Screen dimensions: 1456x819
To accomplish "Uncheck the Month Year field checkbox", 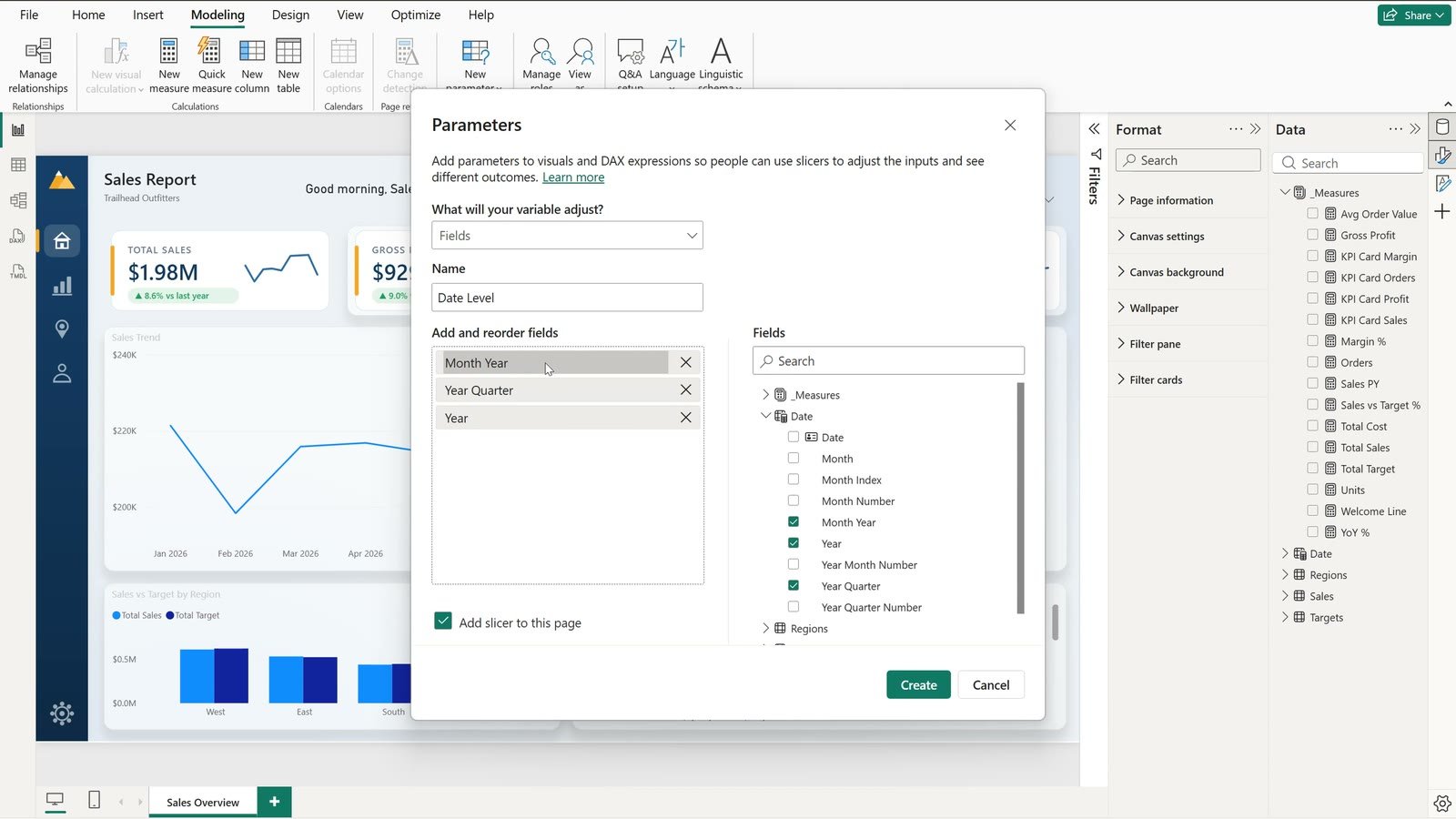I will pos(794,521).
